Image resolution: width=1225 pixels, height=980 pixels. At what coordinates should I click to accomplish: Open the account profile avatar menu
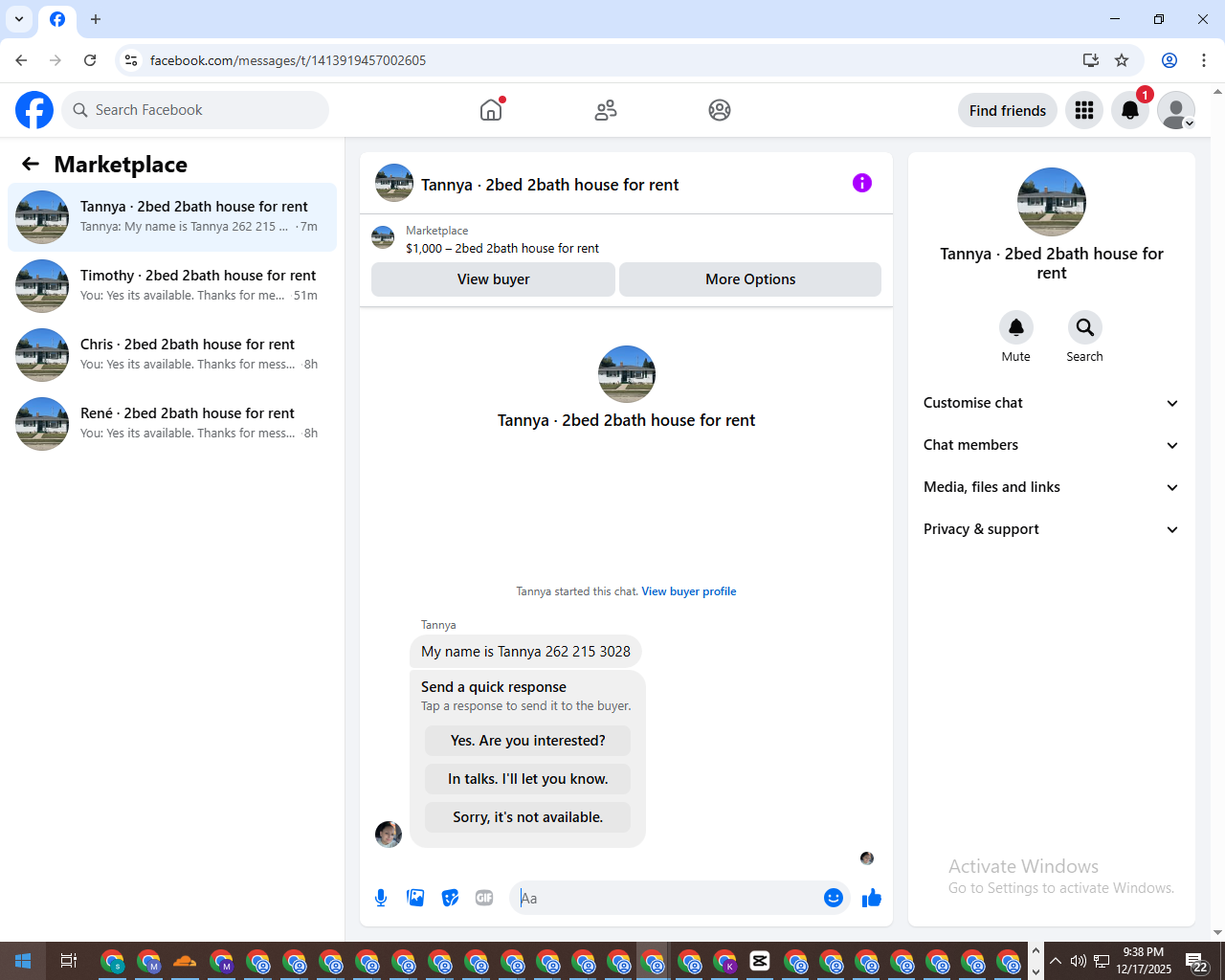[x=1176, y=110]
